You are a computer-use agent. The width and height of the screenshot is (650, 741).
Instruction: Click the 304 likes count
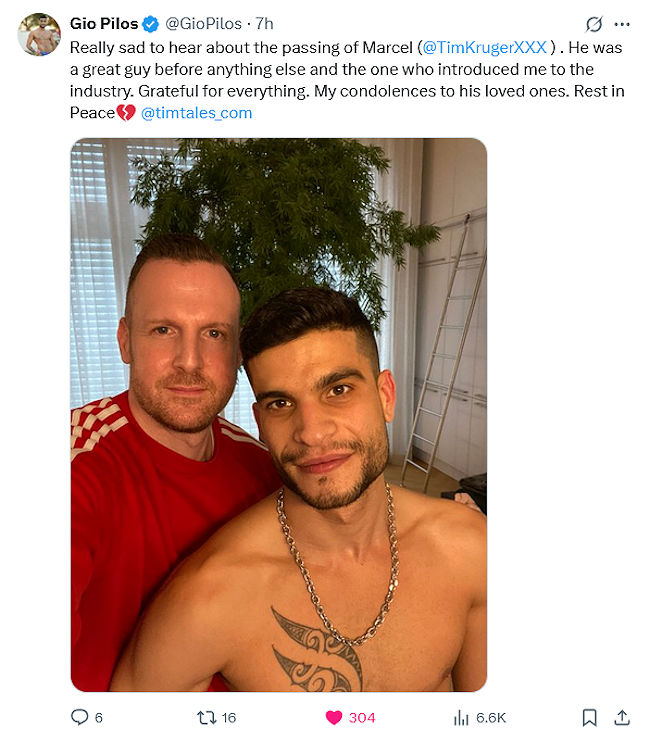point(362,718)
